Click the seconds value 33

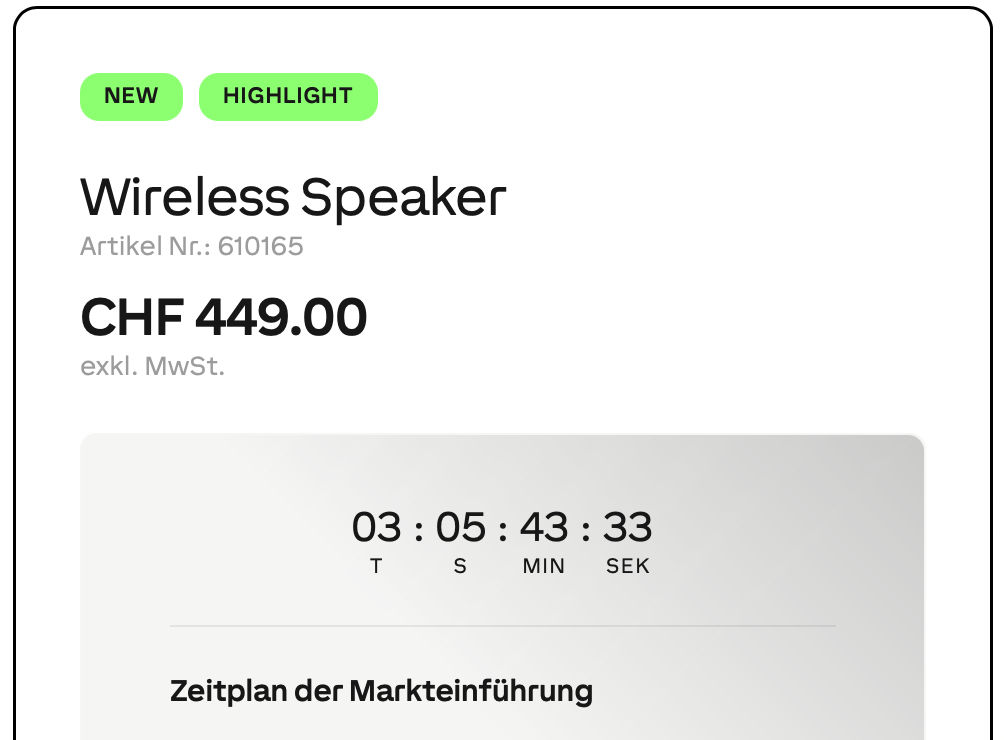tap(628, 528)
